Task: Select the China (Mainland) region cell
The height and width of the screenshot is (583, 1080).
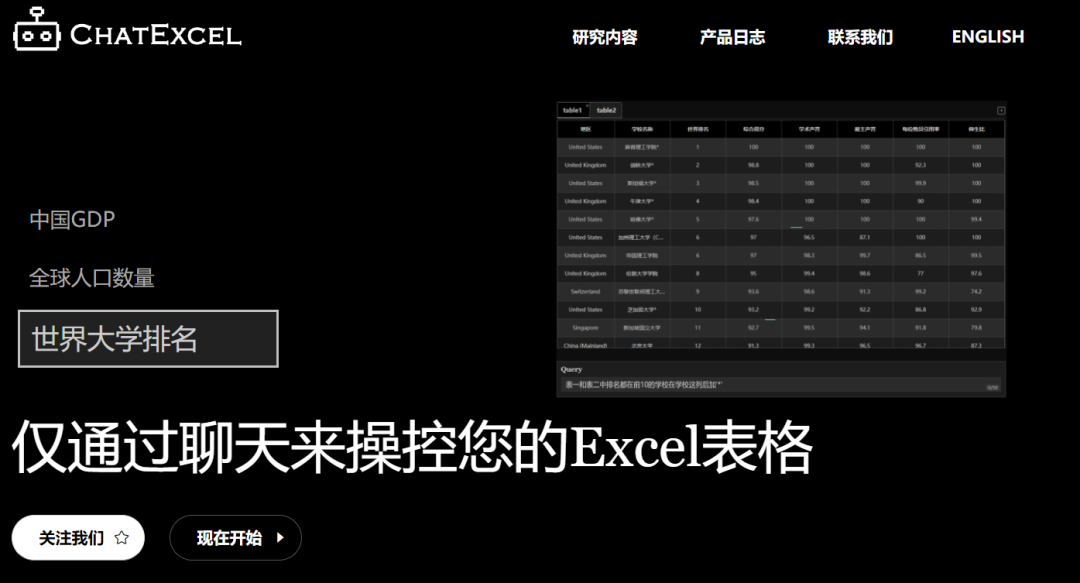Action: [x=585, y=345]
